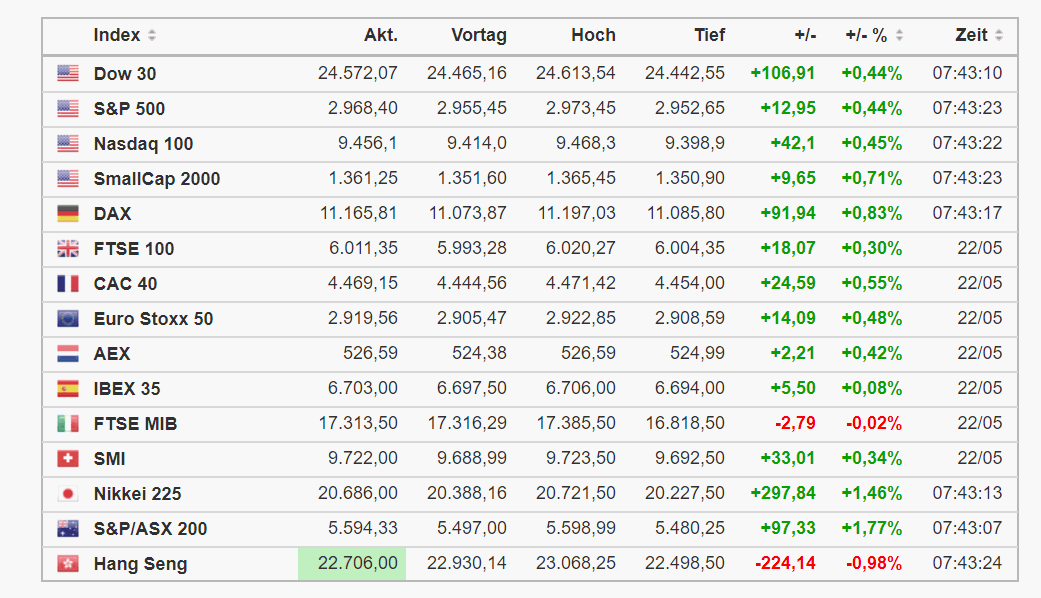Sort table by Index column arrows
The width and height of the screenshot is (1041, 598).
click(x=152, y=36)
